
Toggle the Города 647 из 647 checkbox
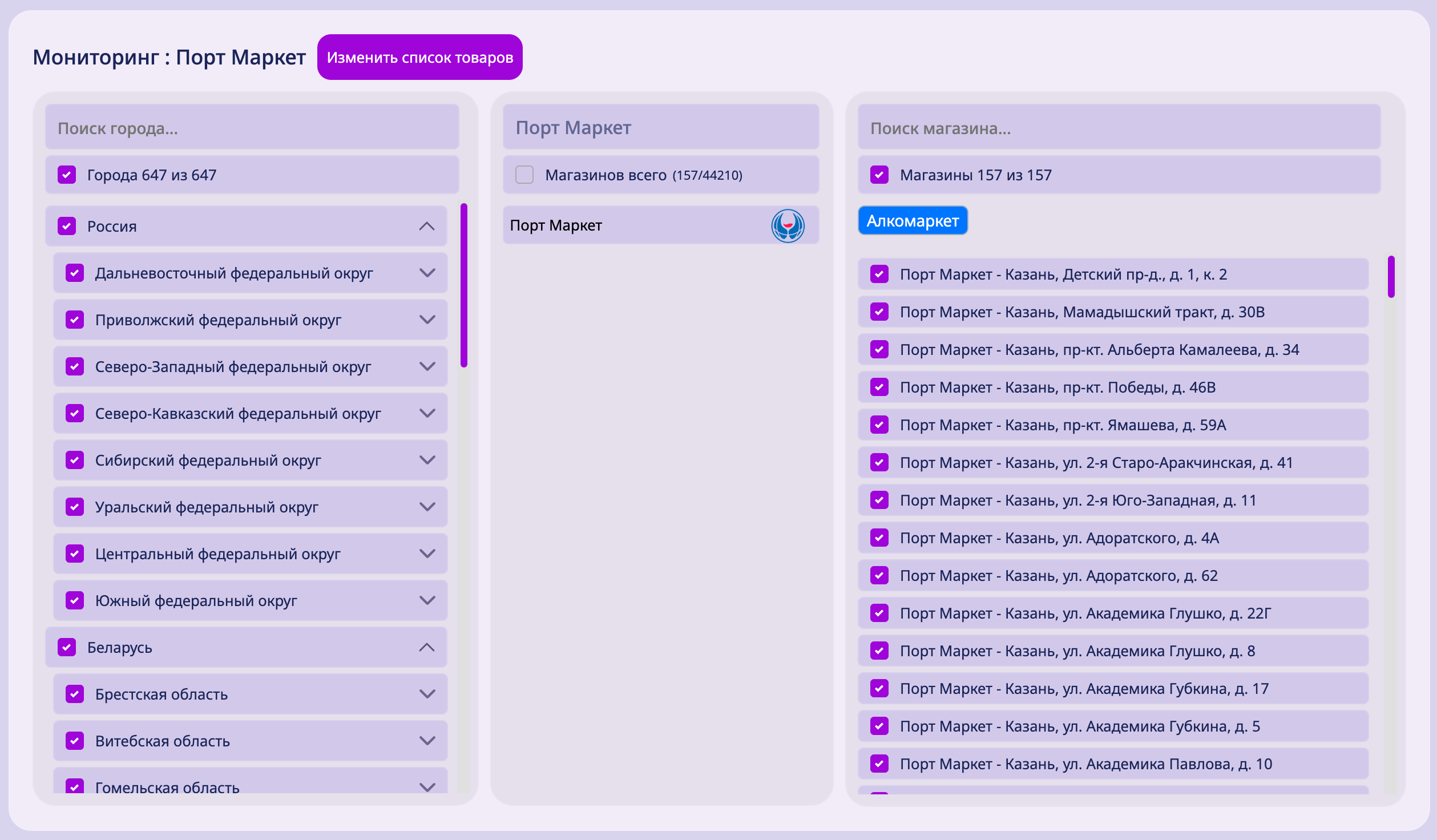pos(67,175)
